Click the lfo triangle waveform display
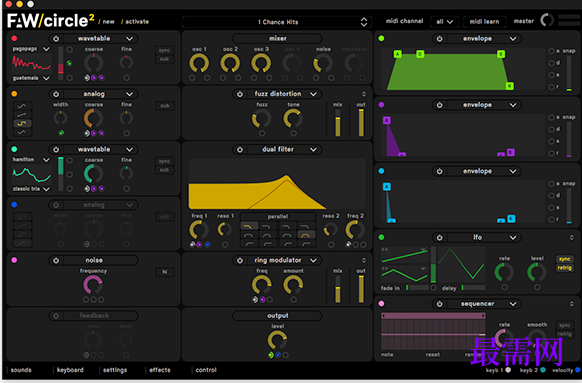The image size is (582, 383). pos(461,265)
